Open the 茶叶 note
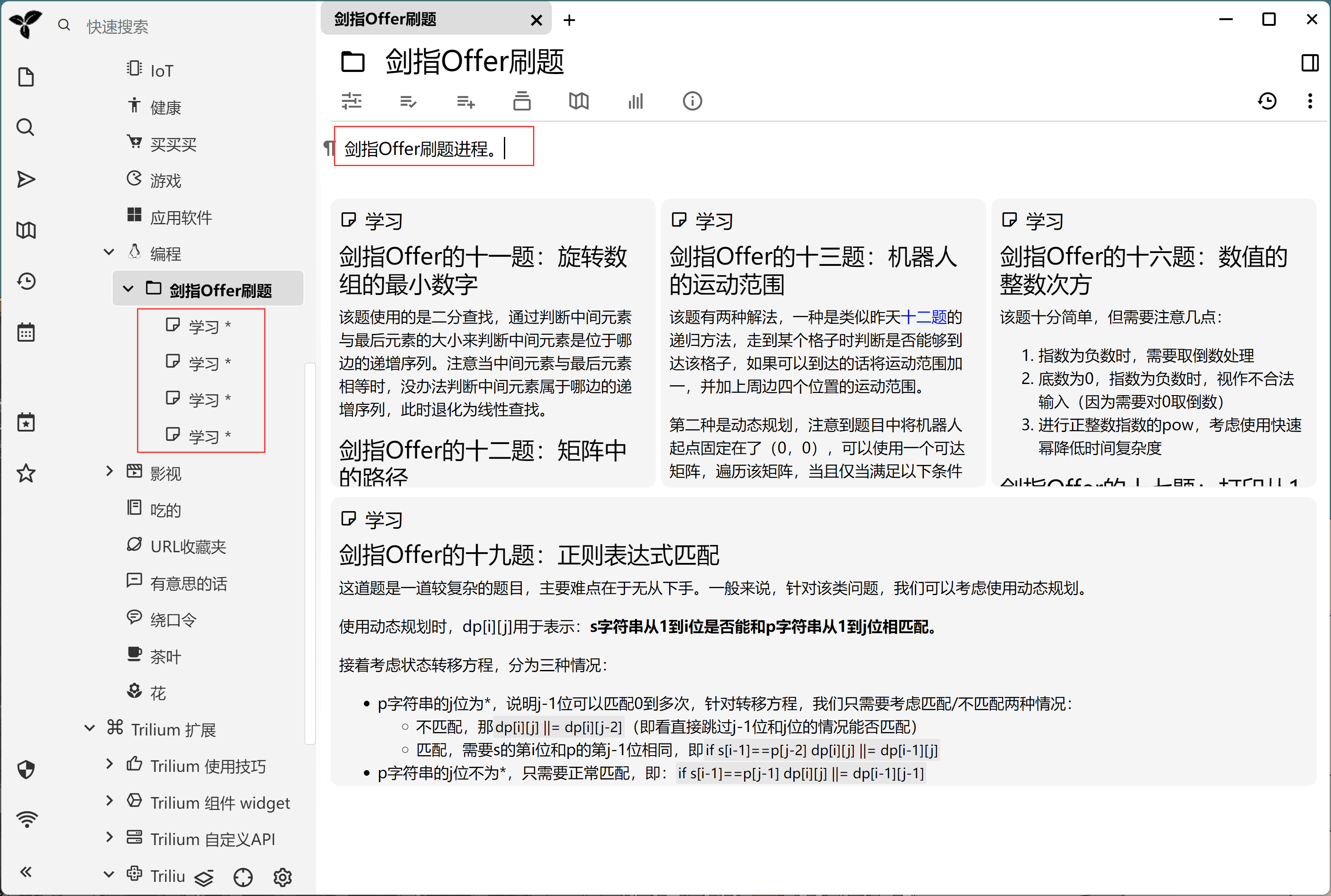 point(166,657)
